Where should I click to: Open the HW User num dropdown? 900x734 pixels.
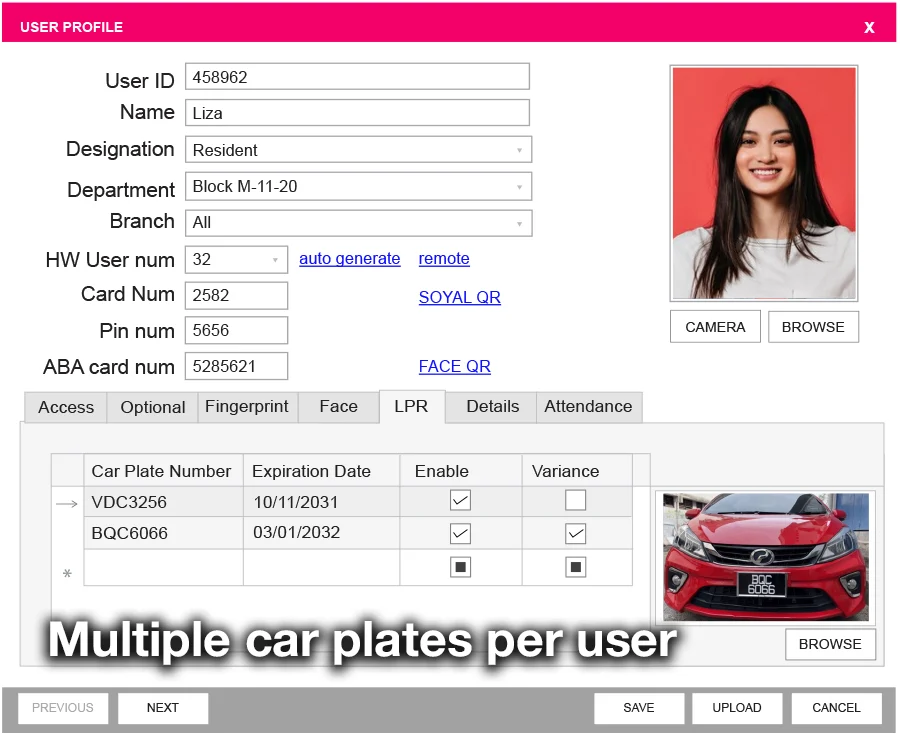(236, 259)
